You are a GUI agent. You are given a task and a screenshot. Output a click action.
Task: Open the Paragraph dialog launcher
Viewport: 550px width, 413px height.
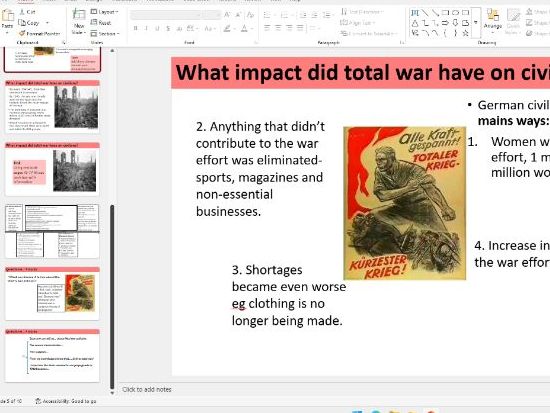[402, 42]
